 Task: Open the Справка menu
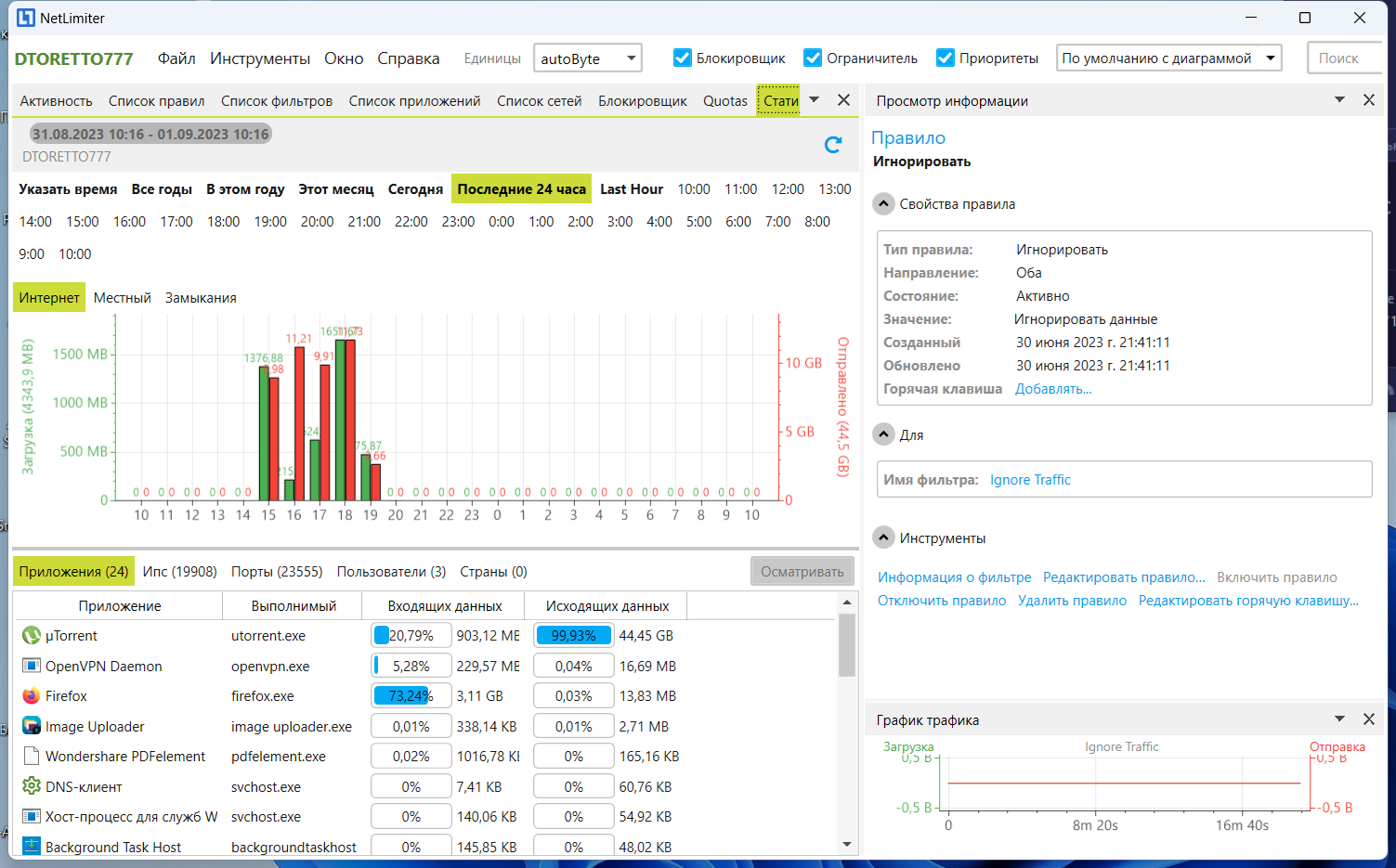(x=409, y=58)
